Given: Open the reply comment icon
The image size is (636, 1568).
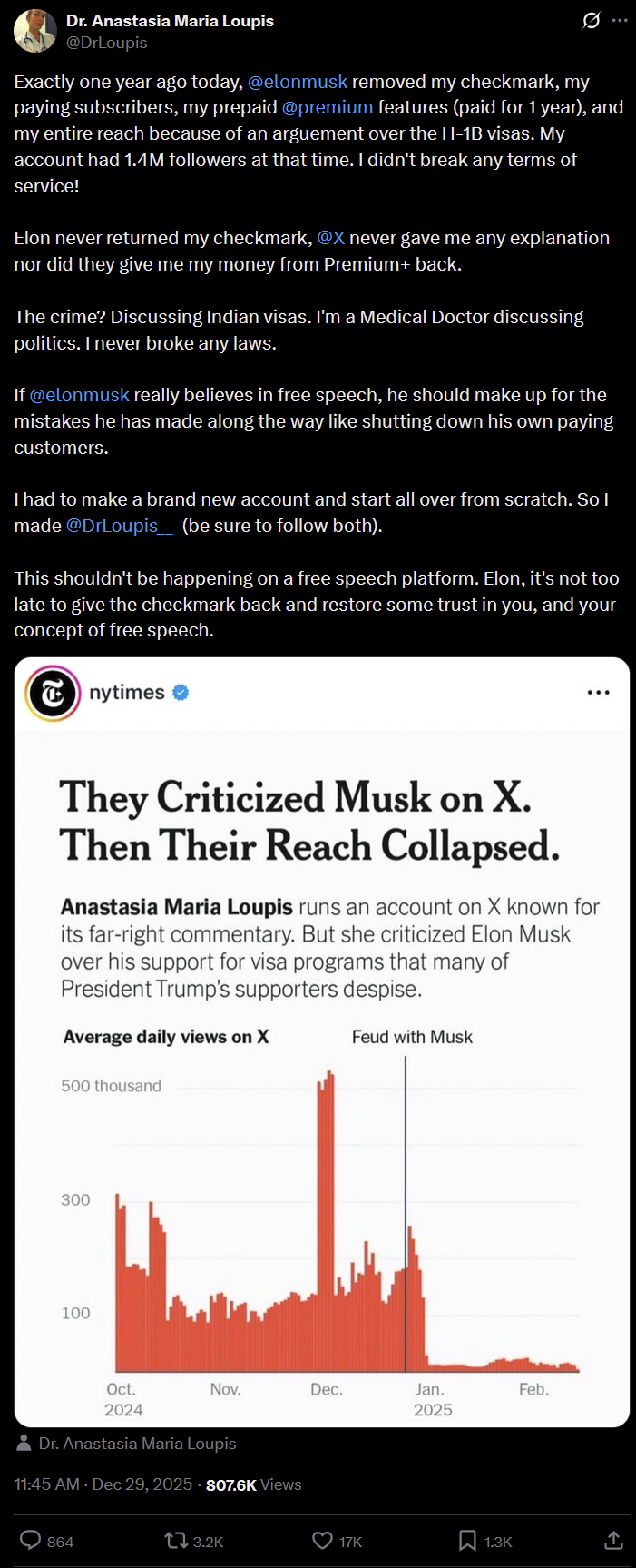Looking at the screenshot, I should tap(31, 1540).
